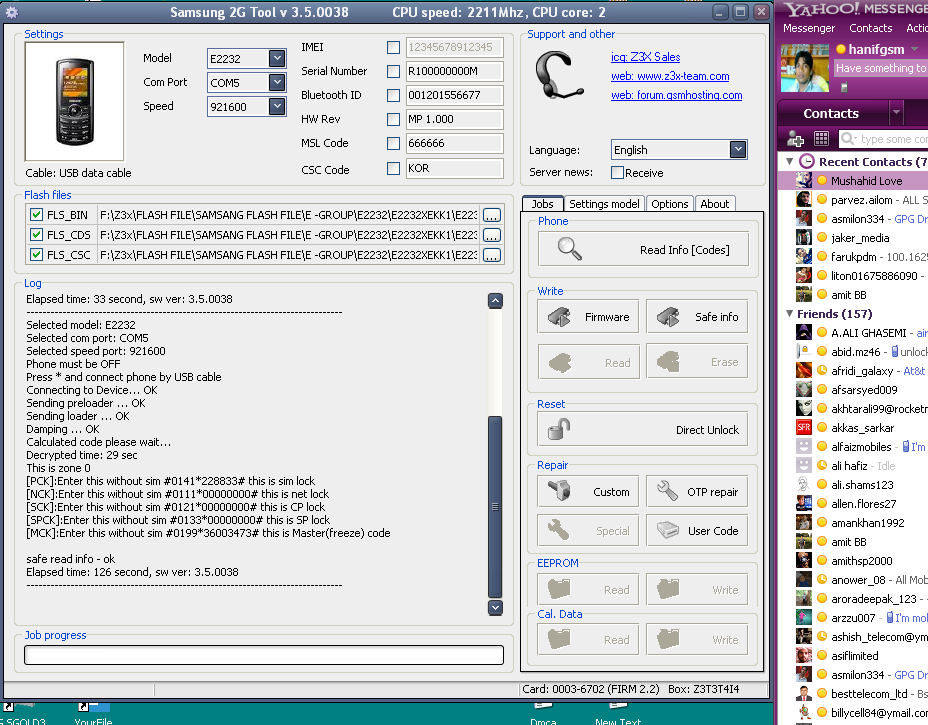928x725 pixels.
Task: Click the Mushahid Love contact avatar
Action: tap(804, 181)
